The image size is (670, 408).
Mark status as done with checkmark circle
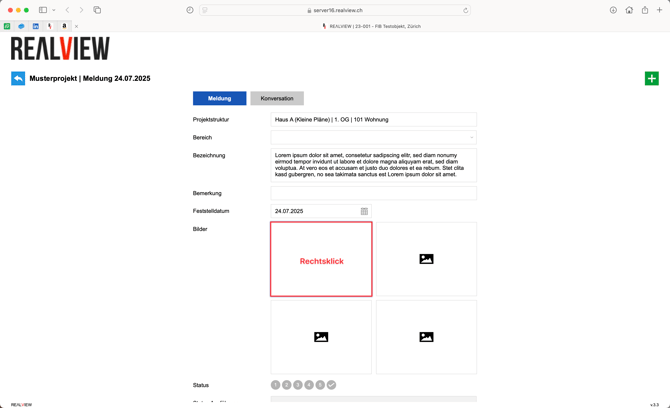click(x=332, y=385)
